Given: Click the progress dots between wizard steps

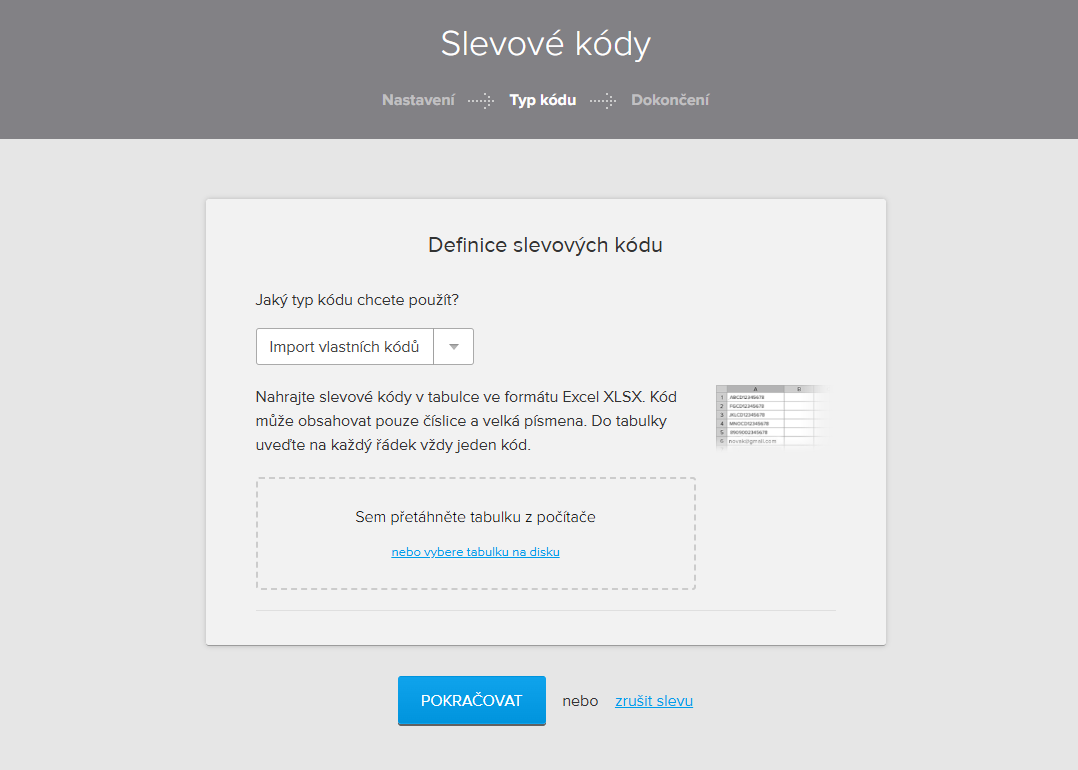Looking at the screenshot, I should click(480, 100).
